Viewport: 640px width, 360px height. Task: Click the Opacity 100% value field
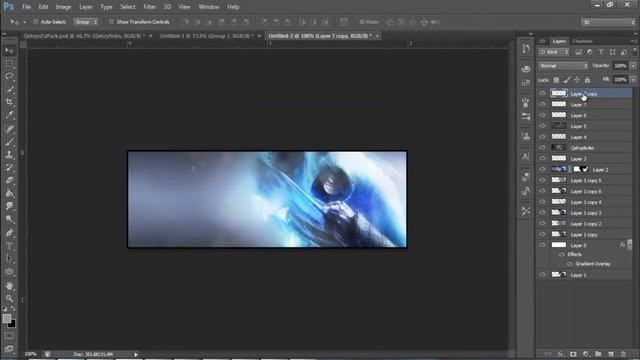[620, 66]
